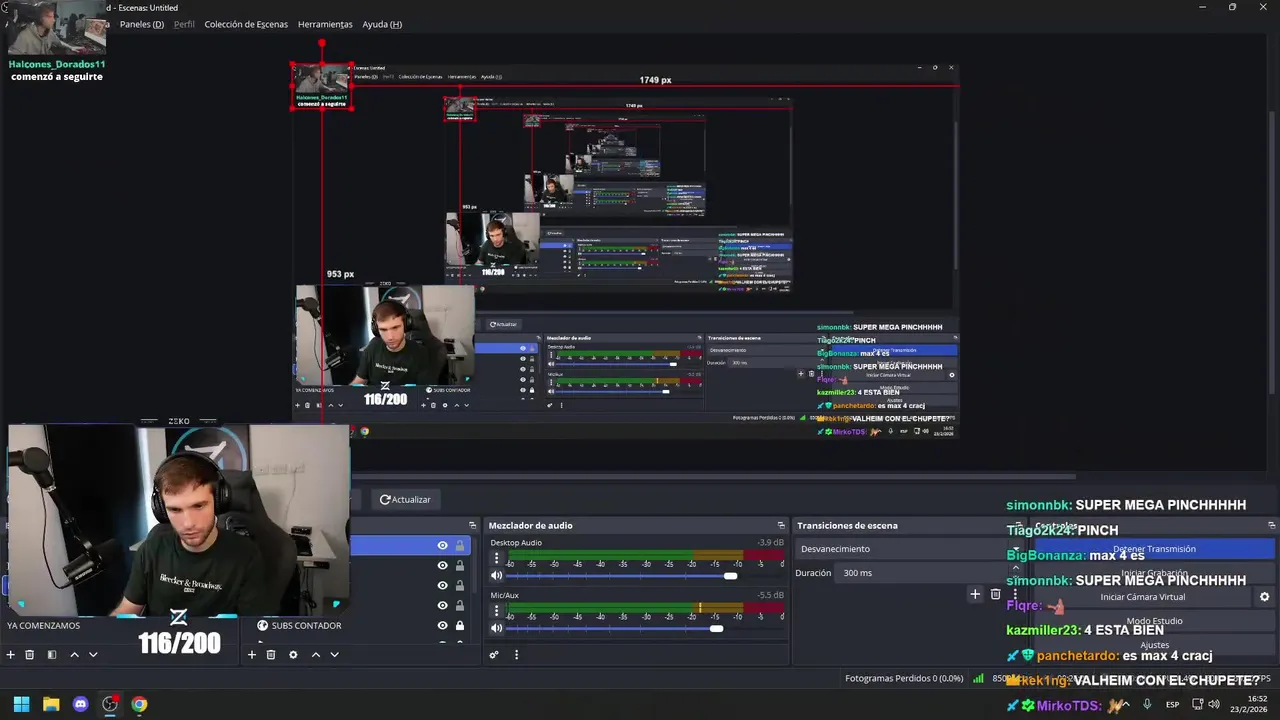The height and width of the screenshot is (720, 1280).
Task: Click the microphone tray icon
Action: coord(1147,704)
